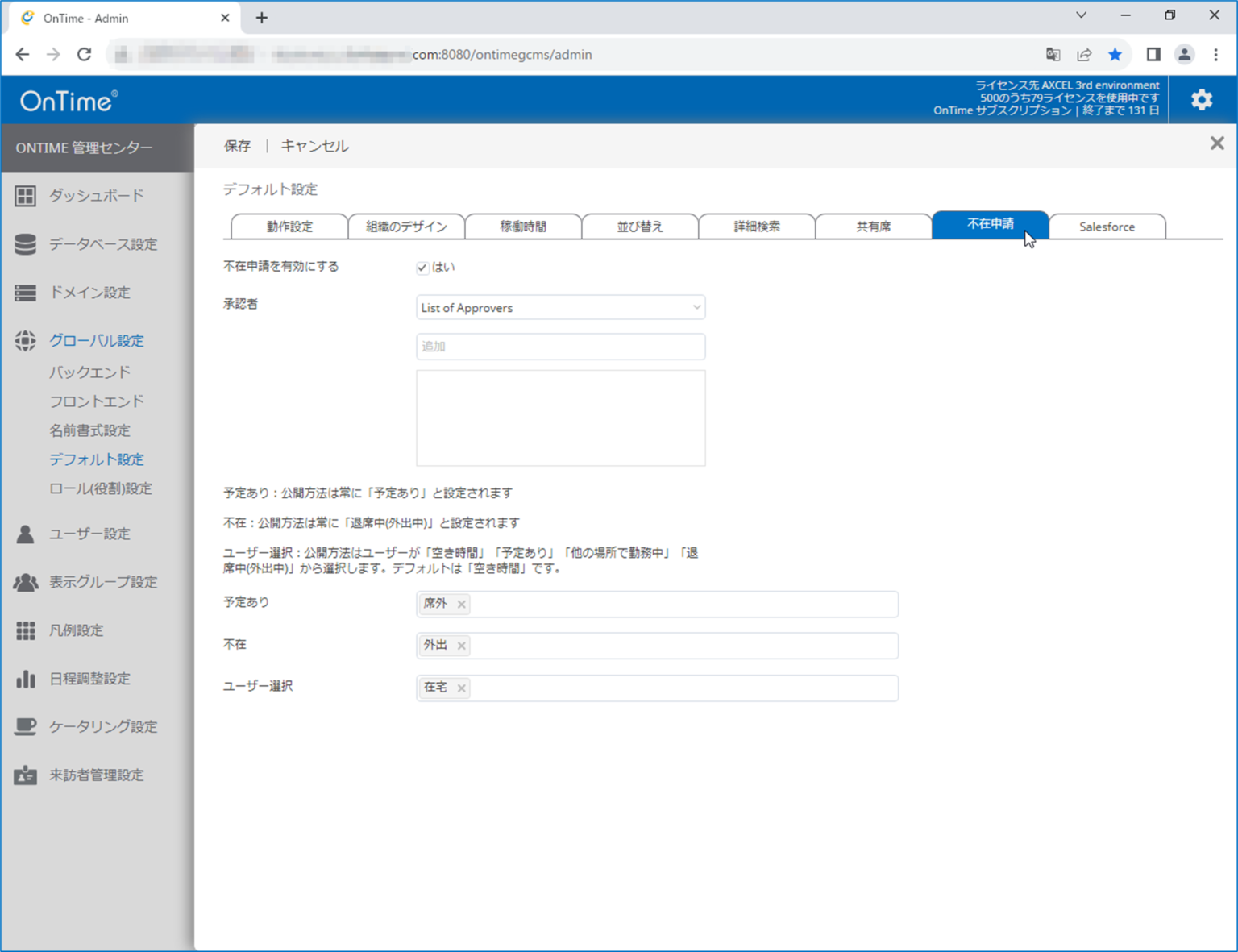Switch to the Salesforce tab
1238x952 pixels.
point(1107,226)
